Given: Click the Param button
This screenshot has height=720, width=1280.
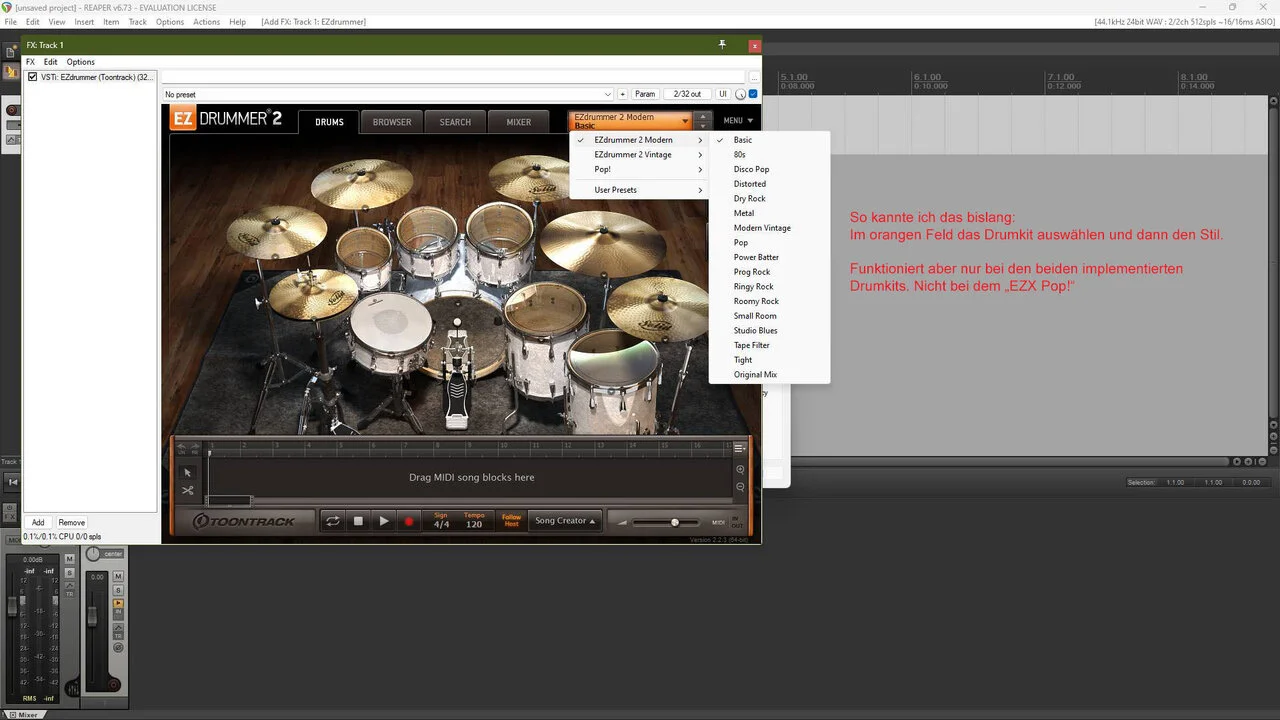Looking at the screenshot, I should coord(645,94).
